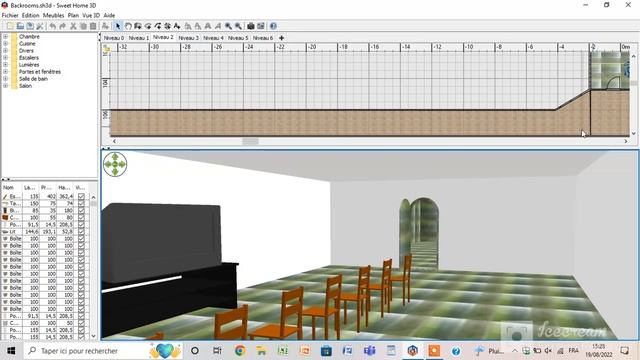Open the Fichier menu
Viewport: 640px width, 360px height.
[x=10, y=15]
